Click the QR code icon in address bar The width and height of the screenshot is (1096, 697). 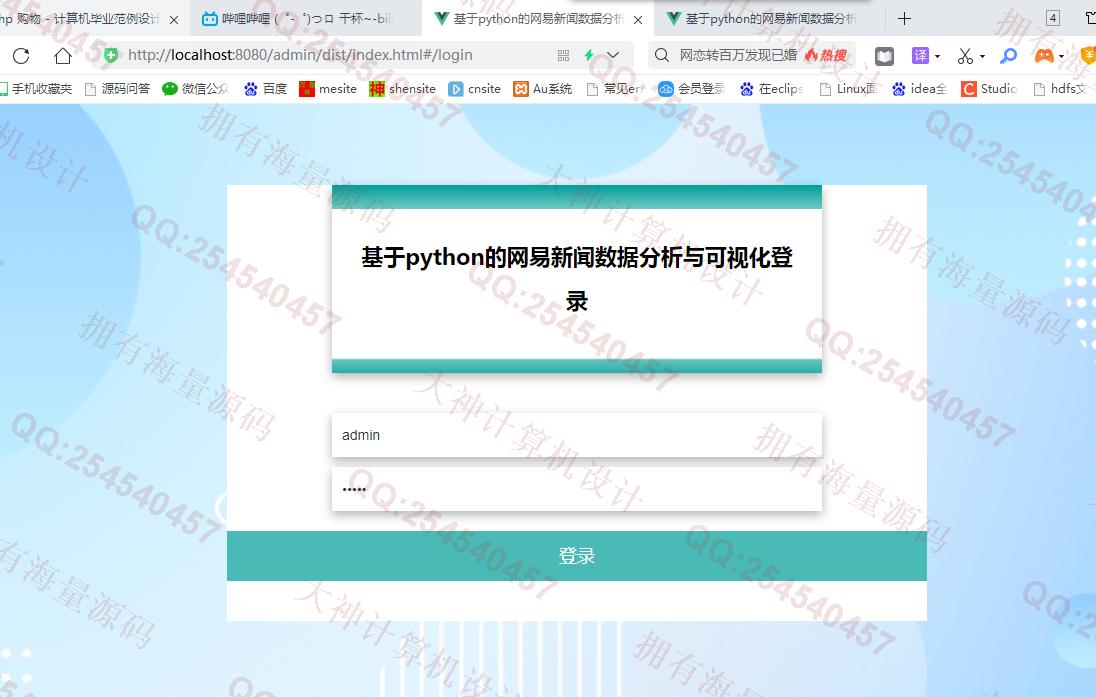point(564,56)
